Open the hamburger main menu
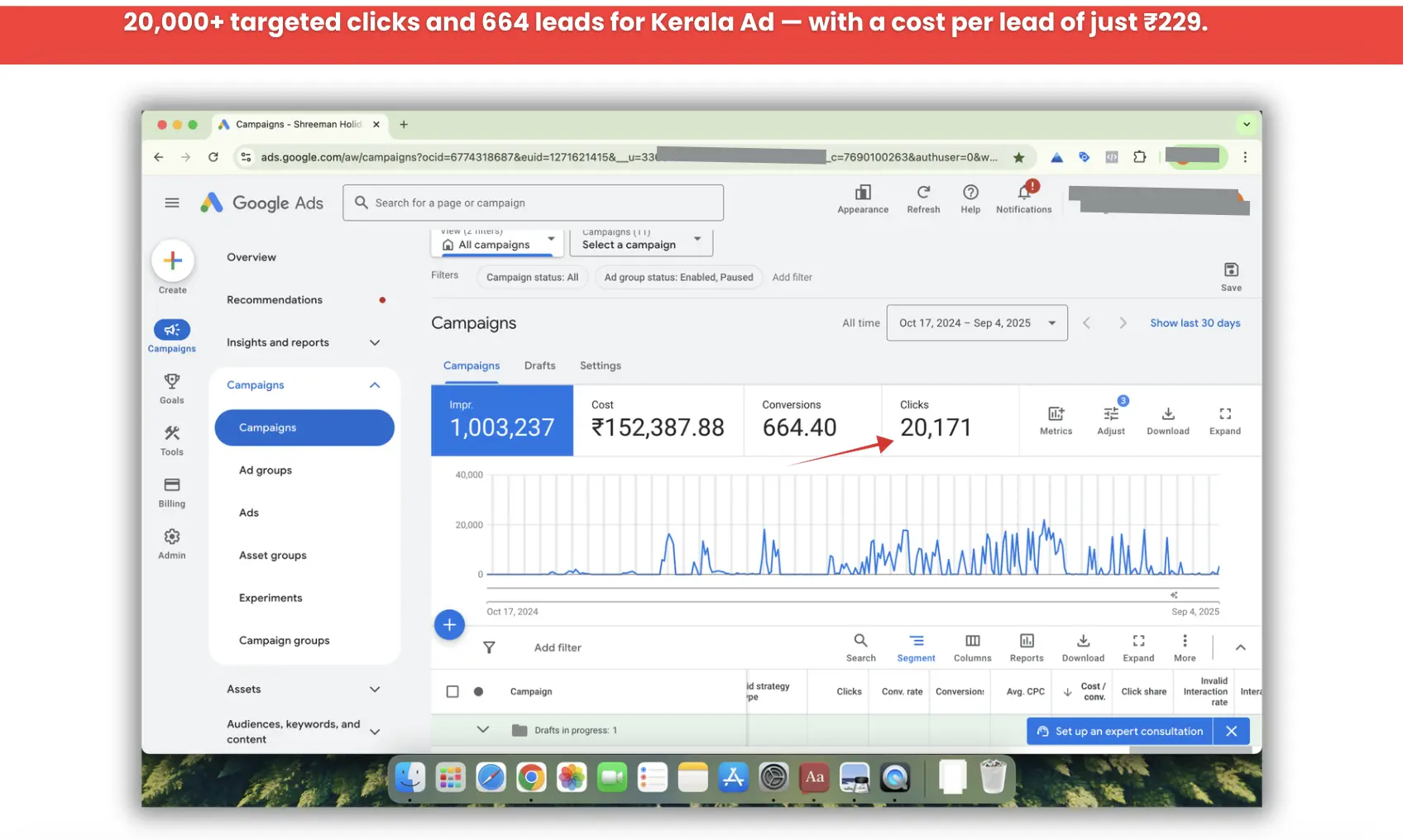 pos(172,203)
